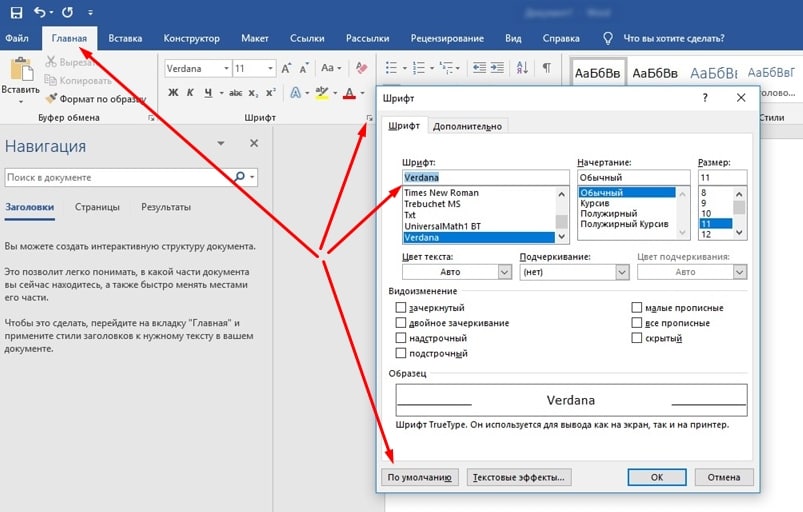Viewport: 803px width, 512px height.
Task: Show paragraph marks with pilcrow icon
Action: [x=546, y=68]
